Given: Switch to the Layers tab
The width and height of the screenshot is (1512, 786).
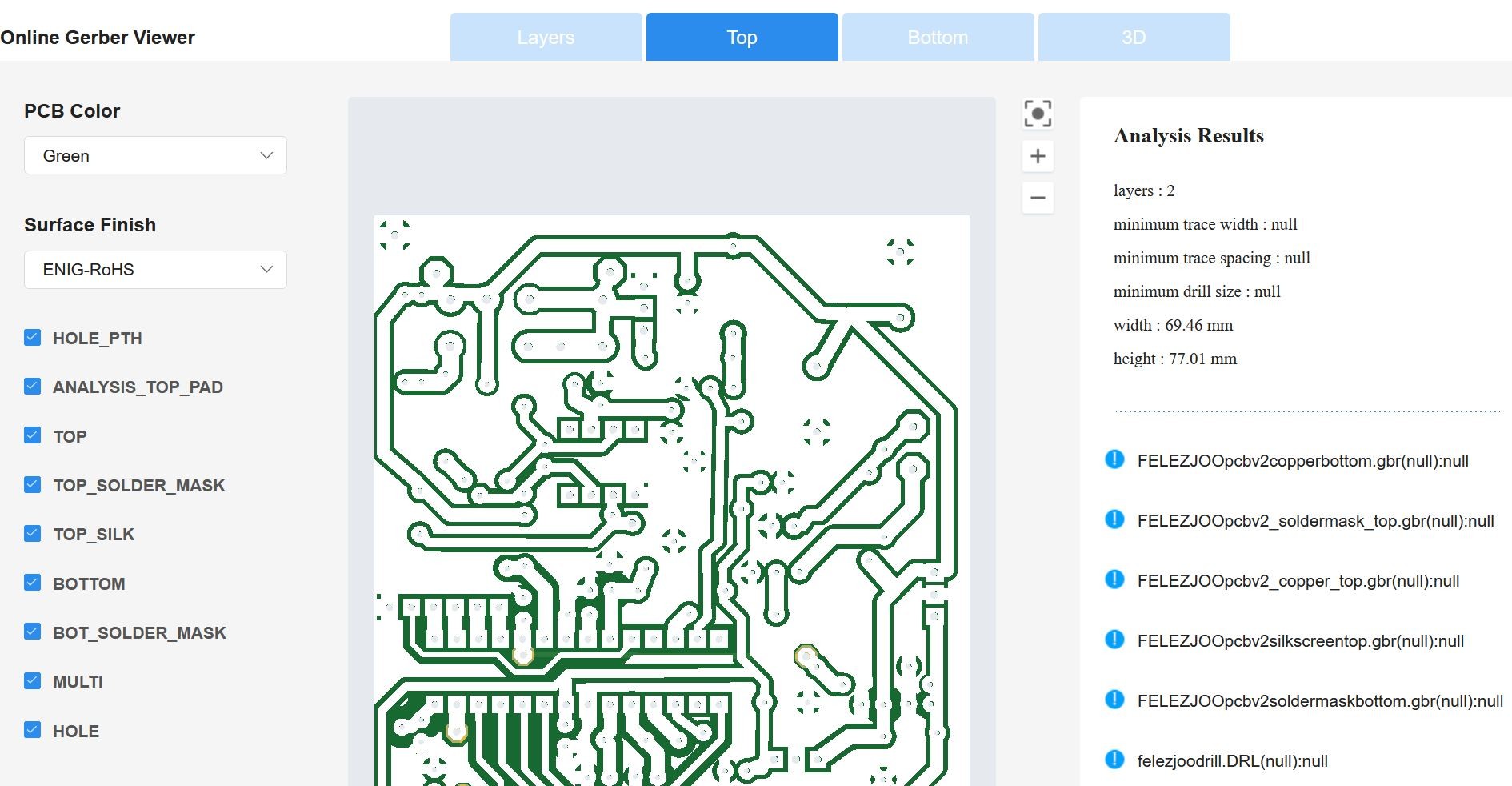Looking at the screenshot, I should pyautogui.click(x=546, y=38).
